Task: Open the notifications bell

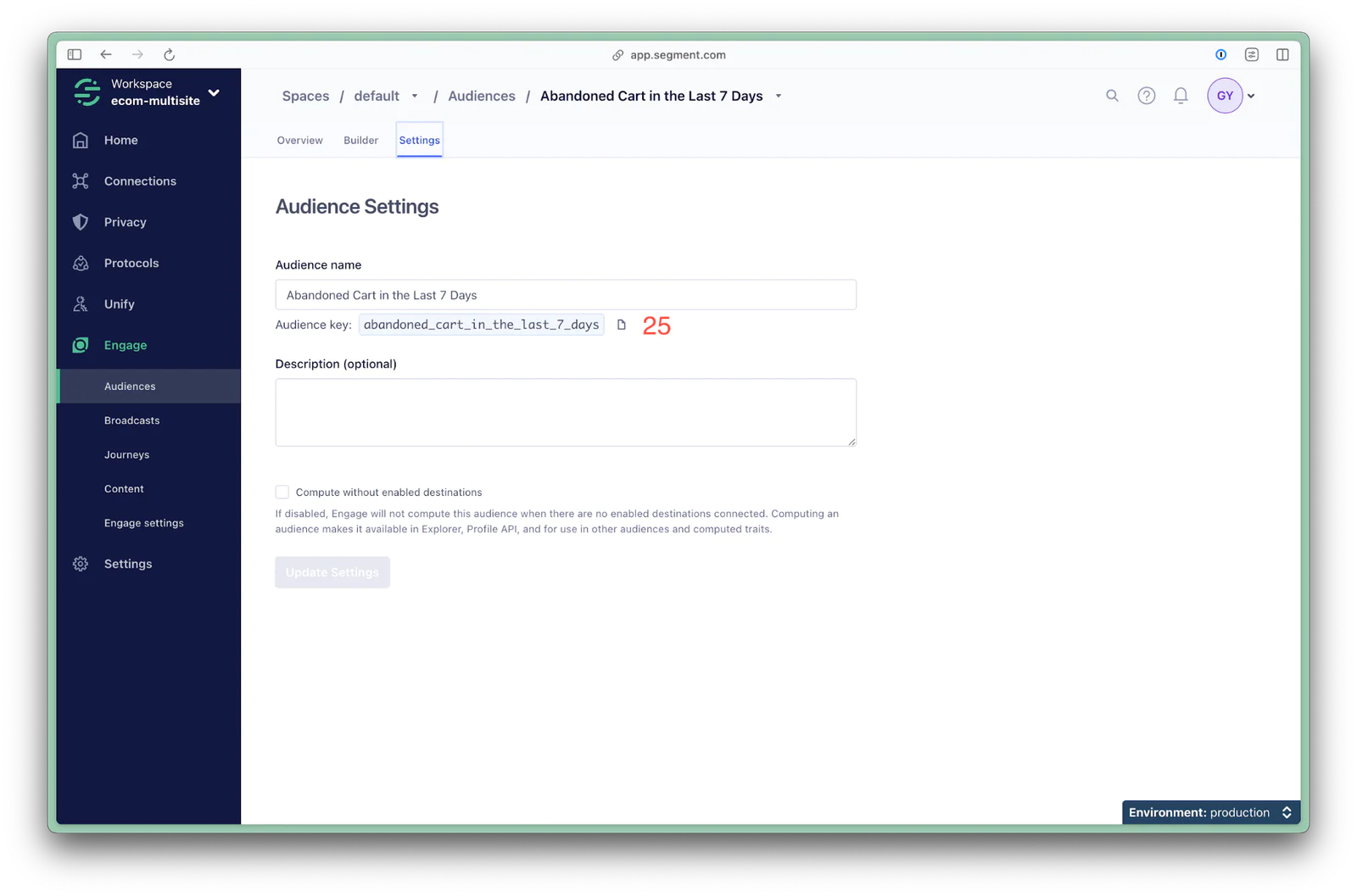Action: (x=1180, y=96)
